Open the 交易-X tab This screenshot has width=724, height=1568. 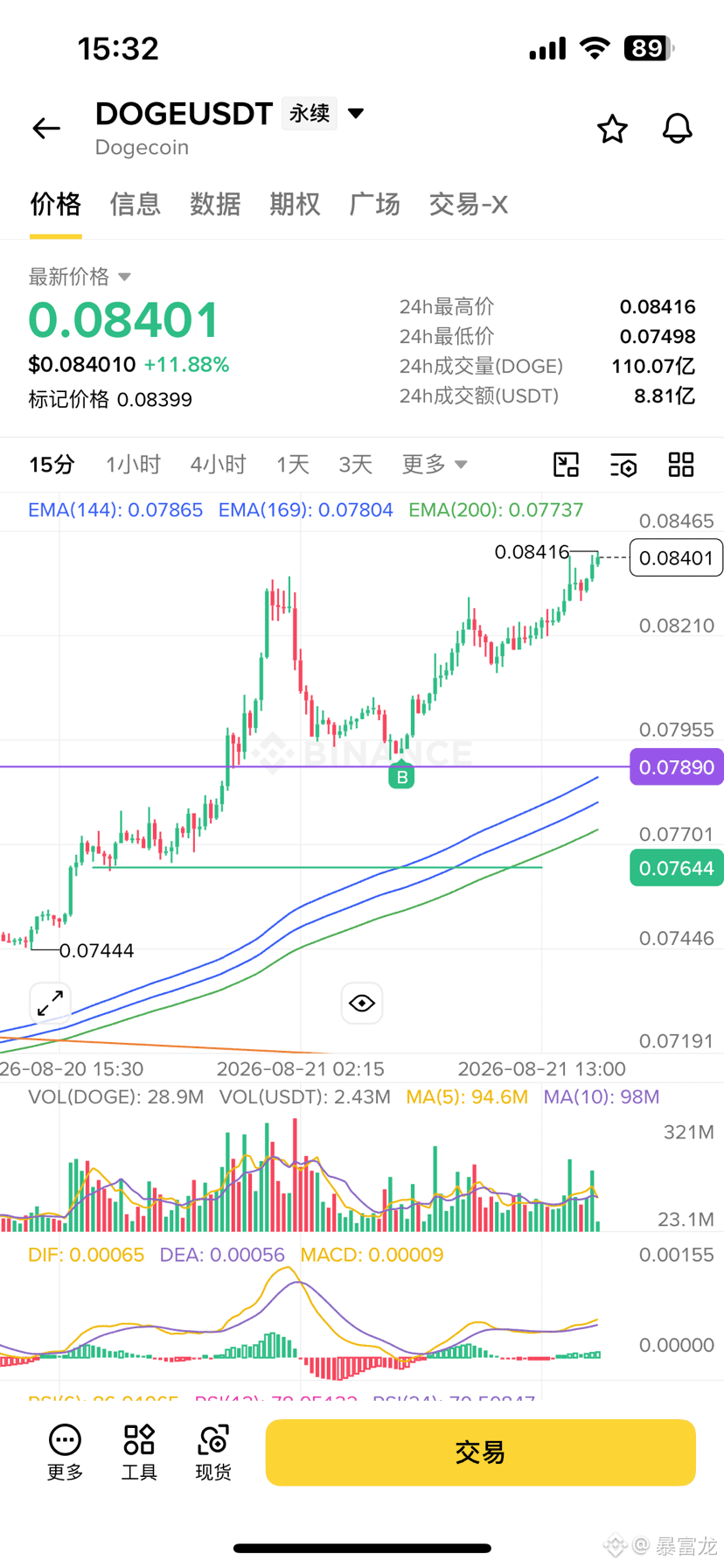(468, 204)
